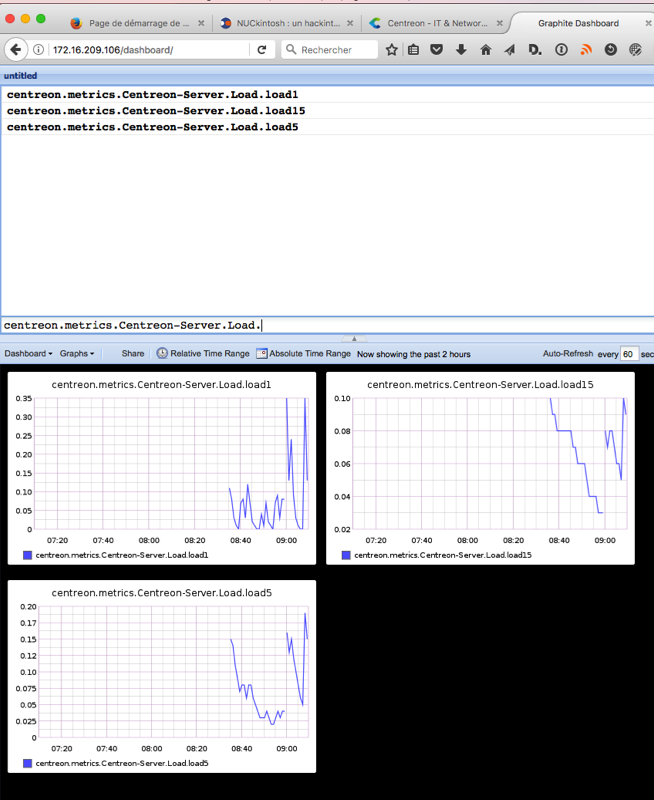Close the Page de démarrage tab
654x800 pixels.
coord(201,23)
